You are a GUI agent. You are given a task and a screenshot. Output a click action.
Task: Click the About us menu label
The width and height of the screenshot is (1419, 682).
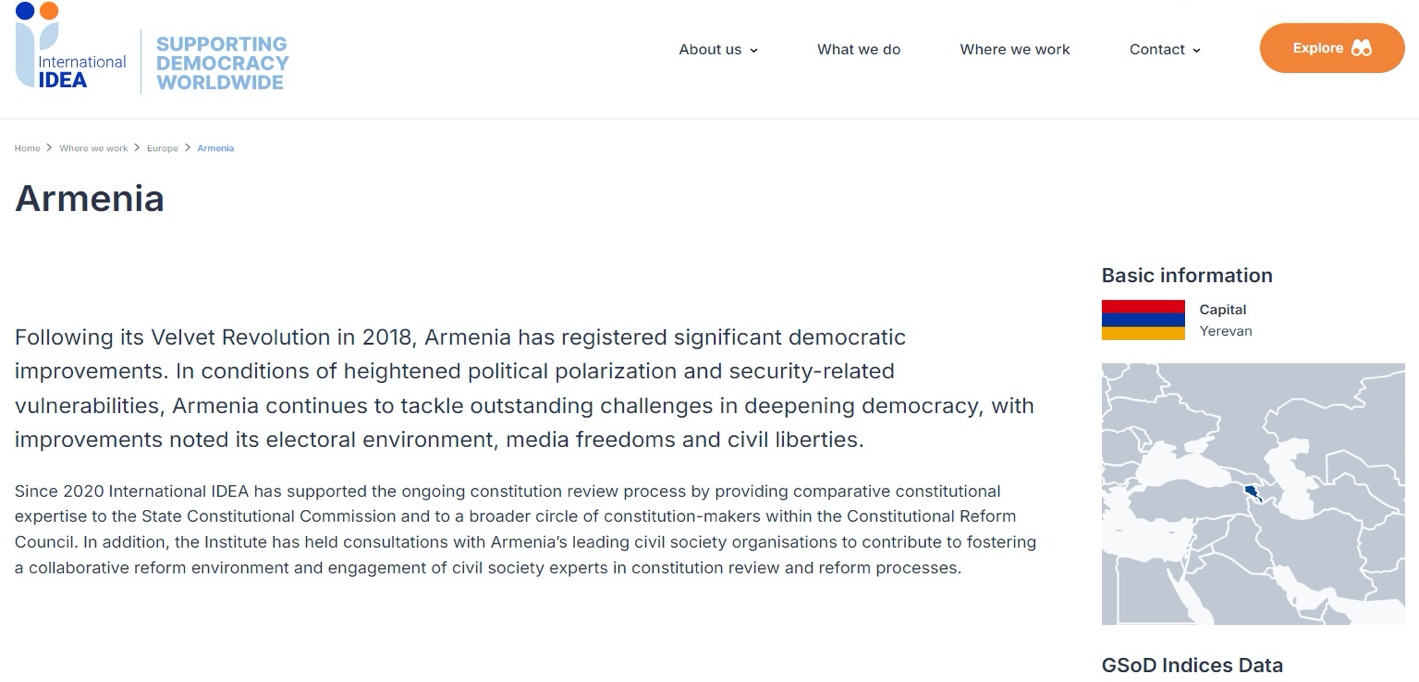tap(709, 49)
